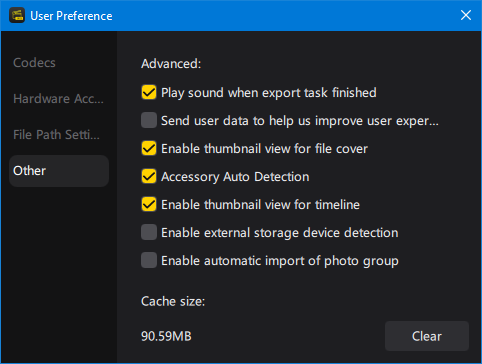Clear the cache with Clear button
This screenshot has width=482, height=364.
tap(427, 336)
